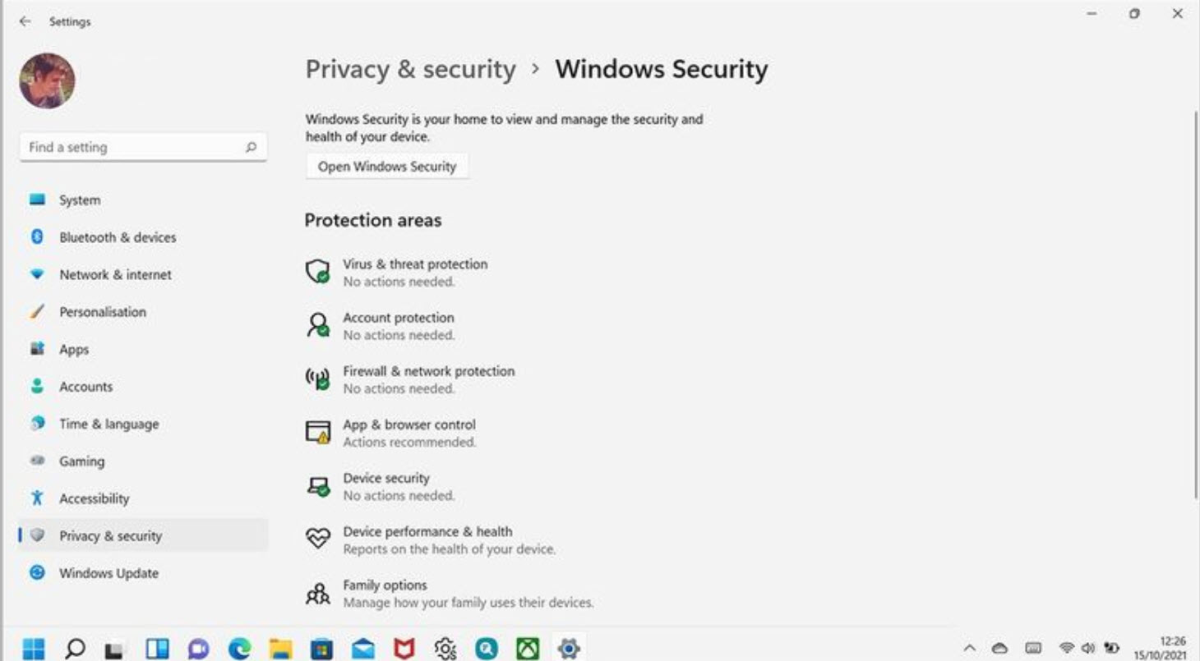Open Family options
This screenshot has height=661, width=1200.
pos(385,593)
